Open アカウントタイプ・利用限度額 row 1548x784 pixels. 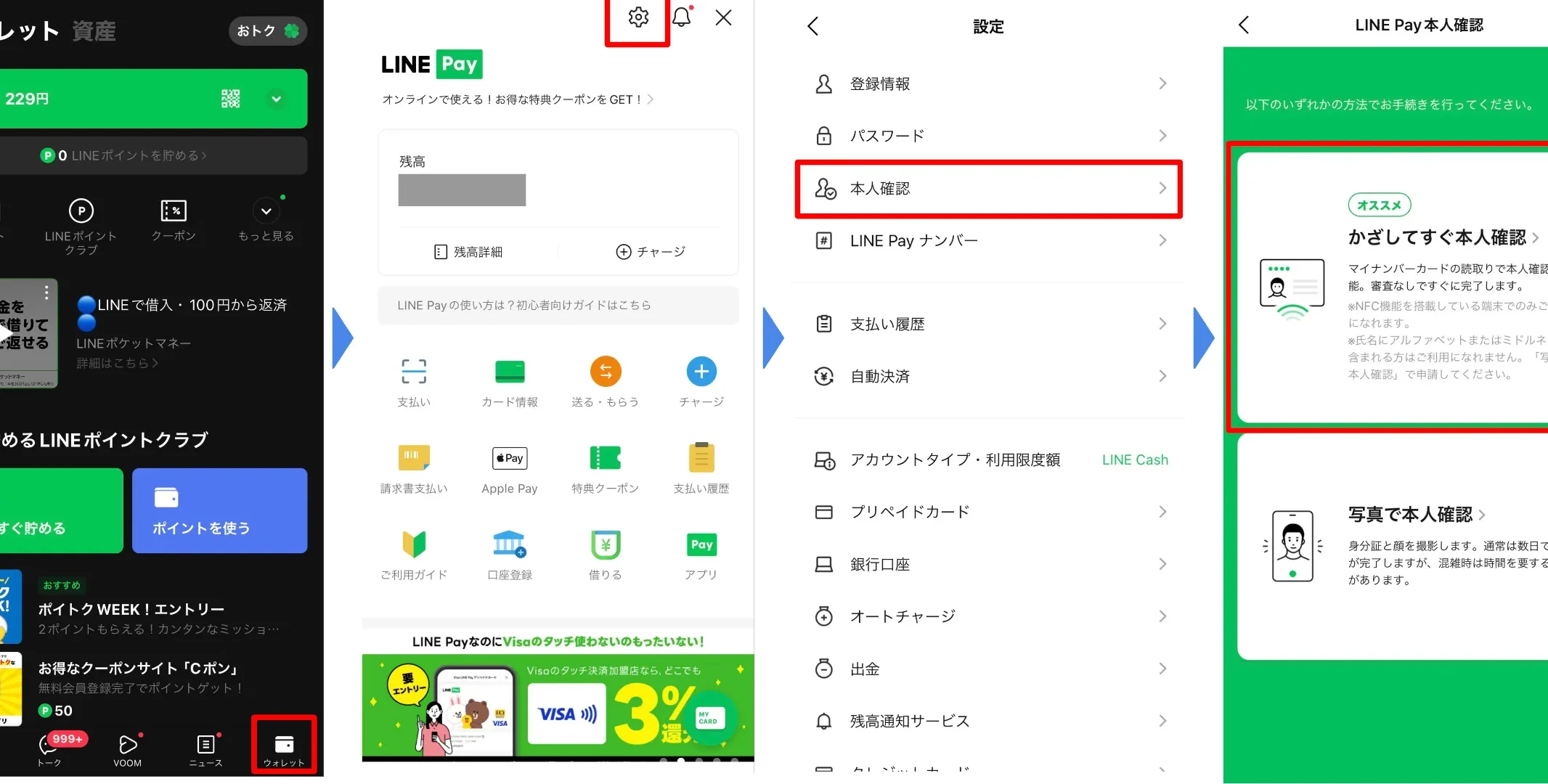(x=990, y=460)
